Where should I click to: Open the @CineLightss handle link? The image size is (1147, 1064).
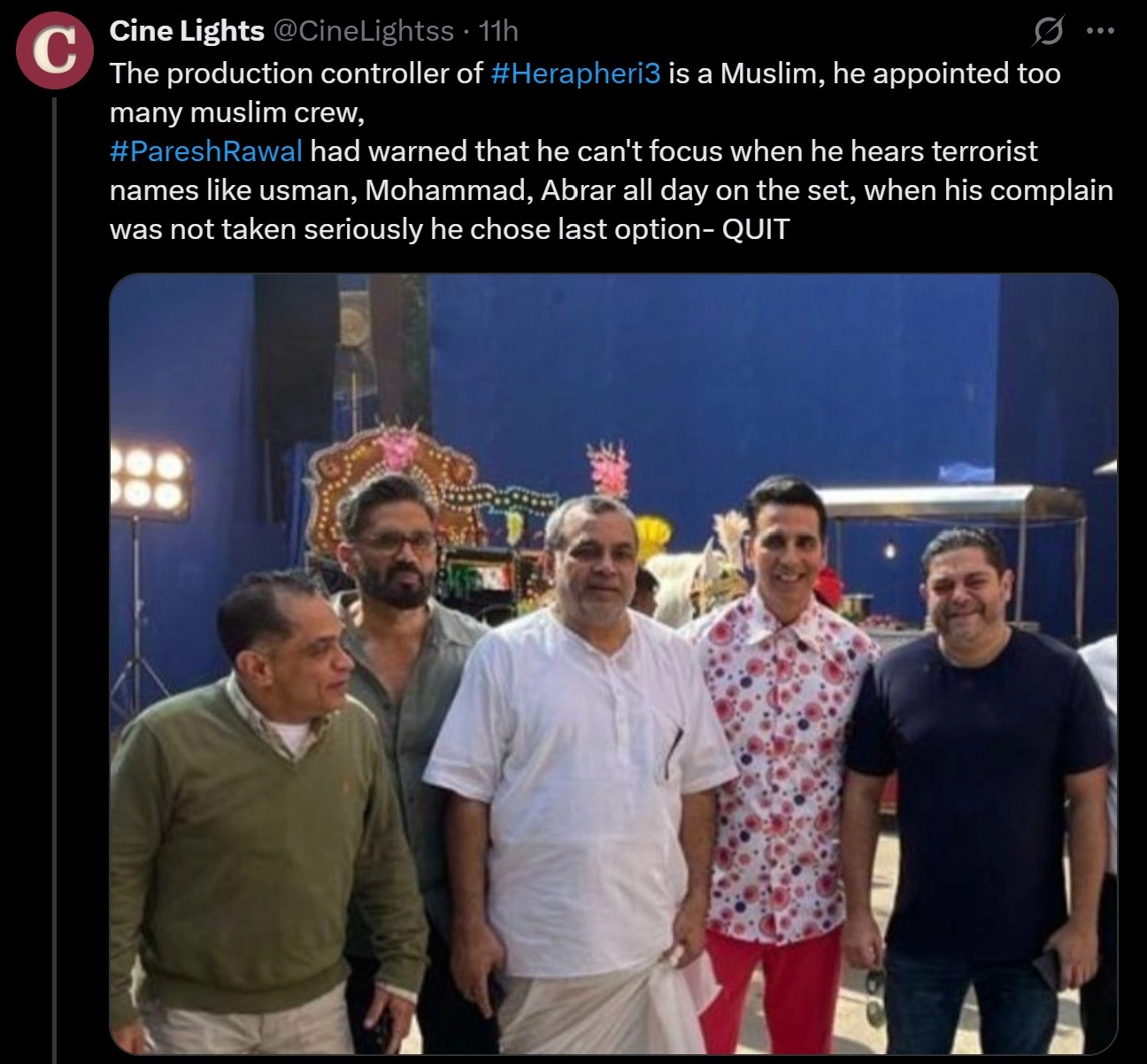[362, 31]
